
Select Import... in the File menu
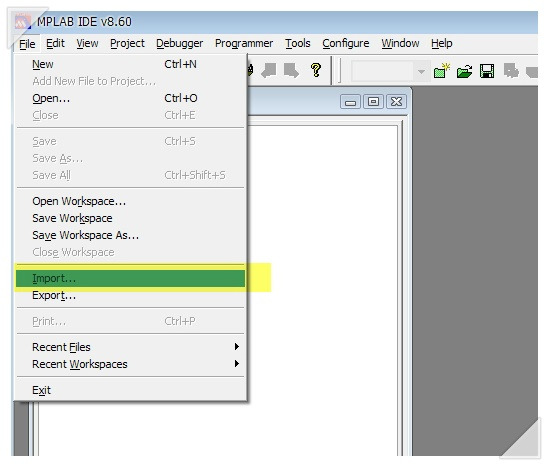pyautogui.click(x=130, y=278)
